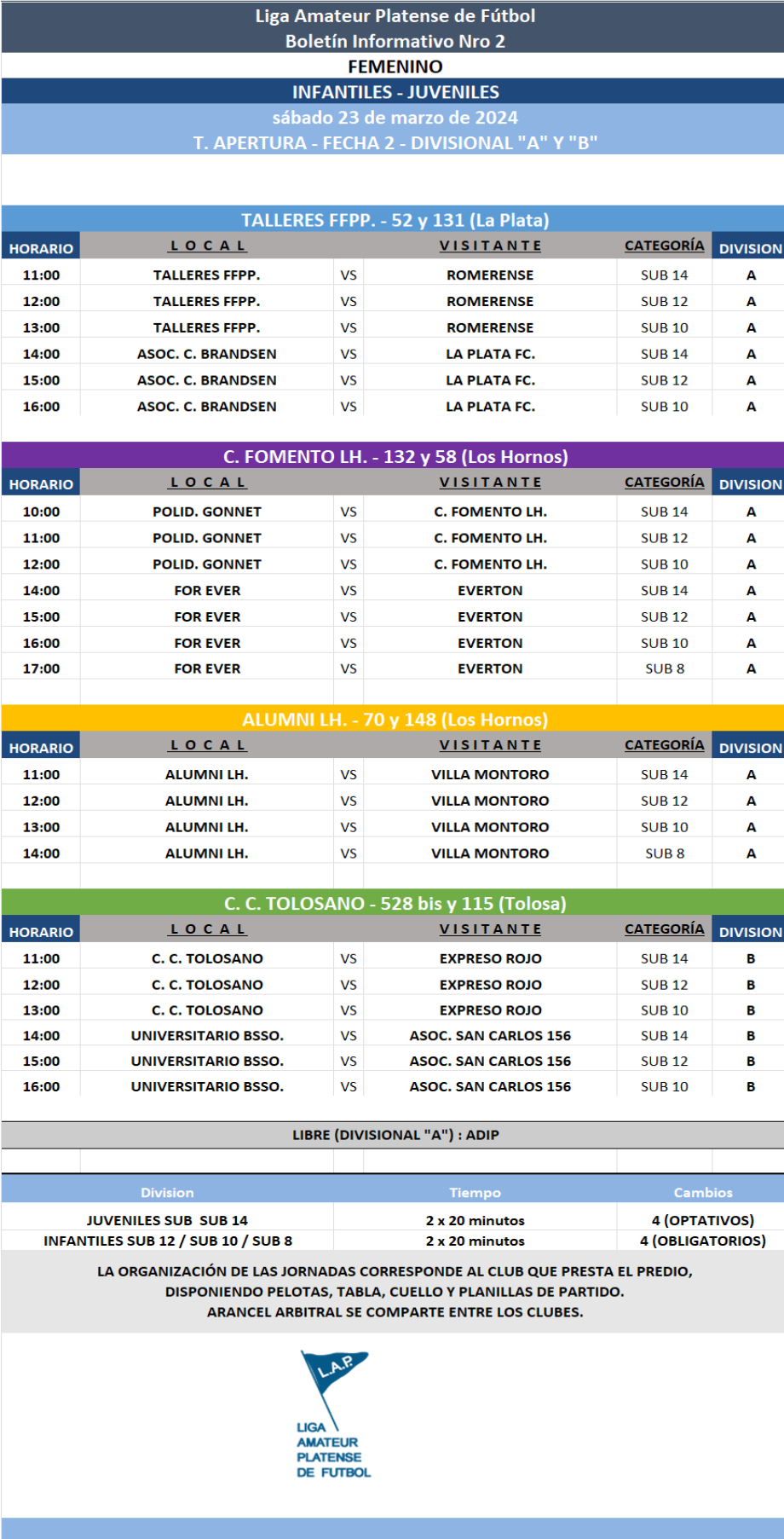
Task: Click the 4 (OBLIGATORIOS) cambios cell
Action: [702, 1241]
